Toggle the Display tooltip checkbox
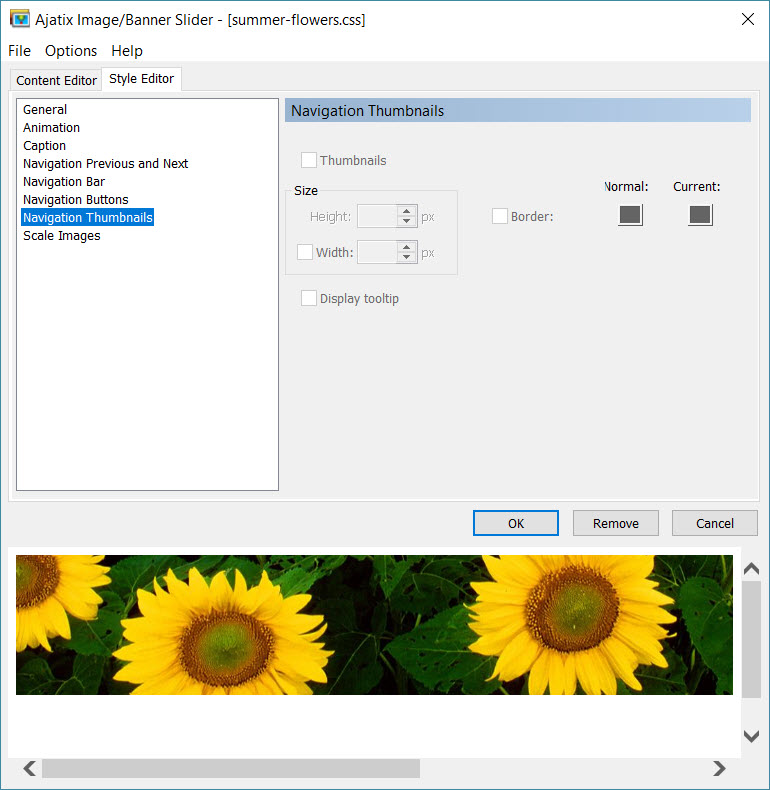Image resolution: width=770 pixels, height=790 pixels. [309, 298]
